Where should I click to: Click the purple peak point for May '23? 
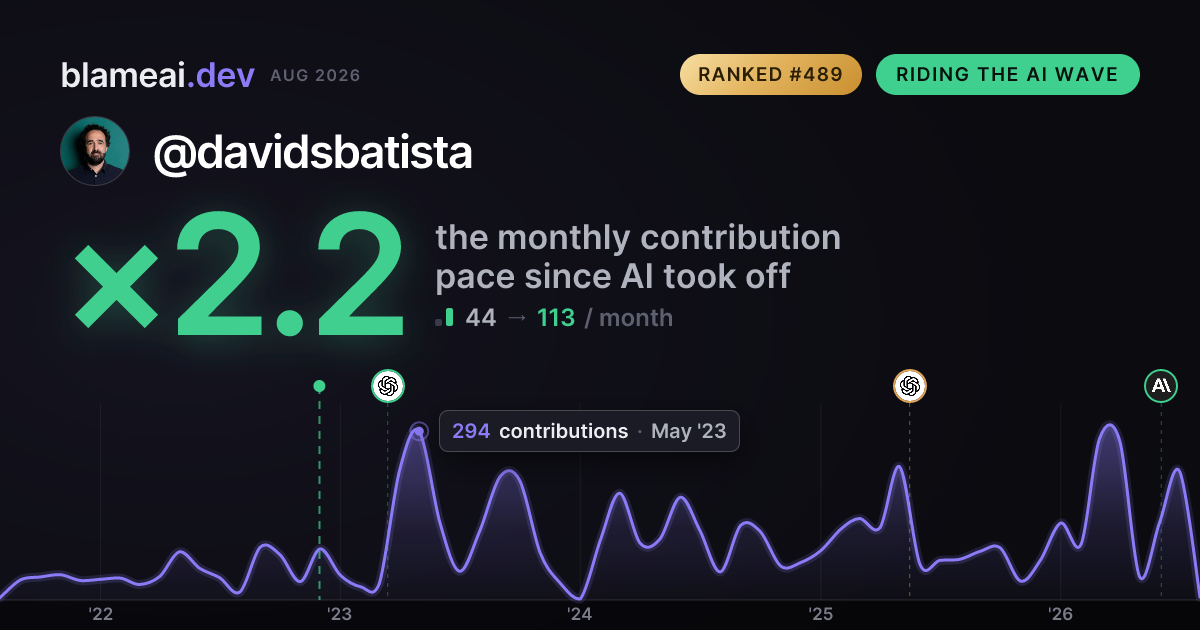point(419,432)
